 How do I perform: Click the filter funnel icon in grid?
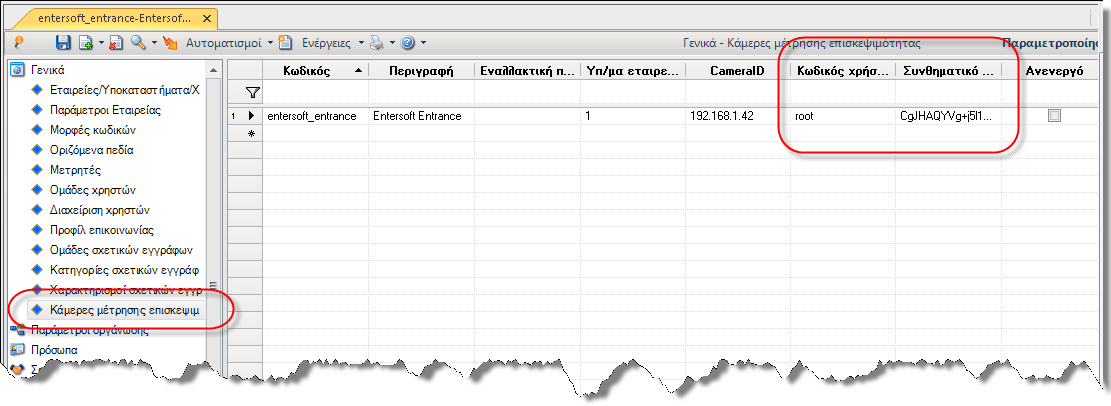[252, 92]
